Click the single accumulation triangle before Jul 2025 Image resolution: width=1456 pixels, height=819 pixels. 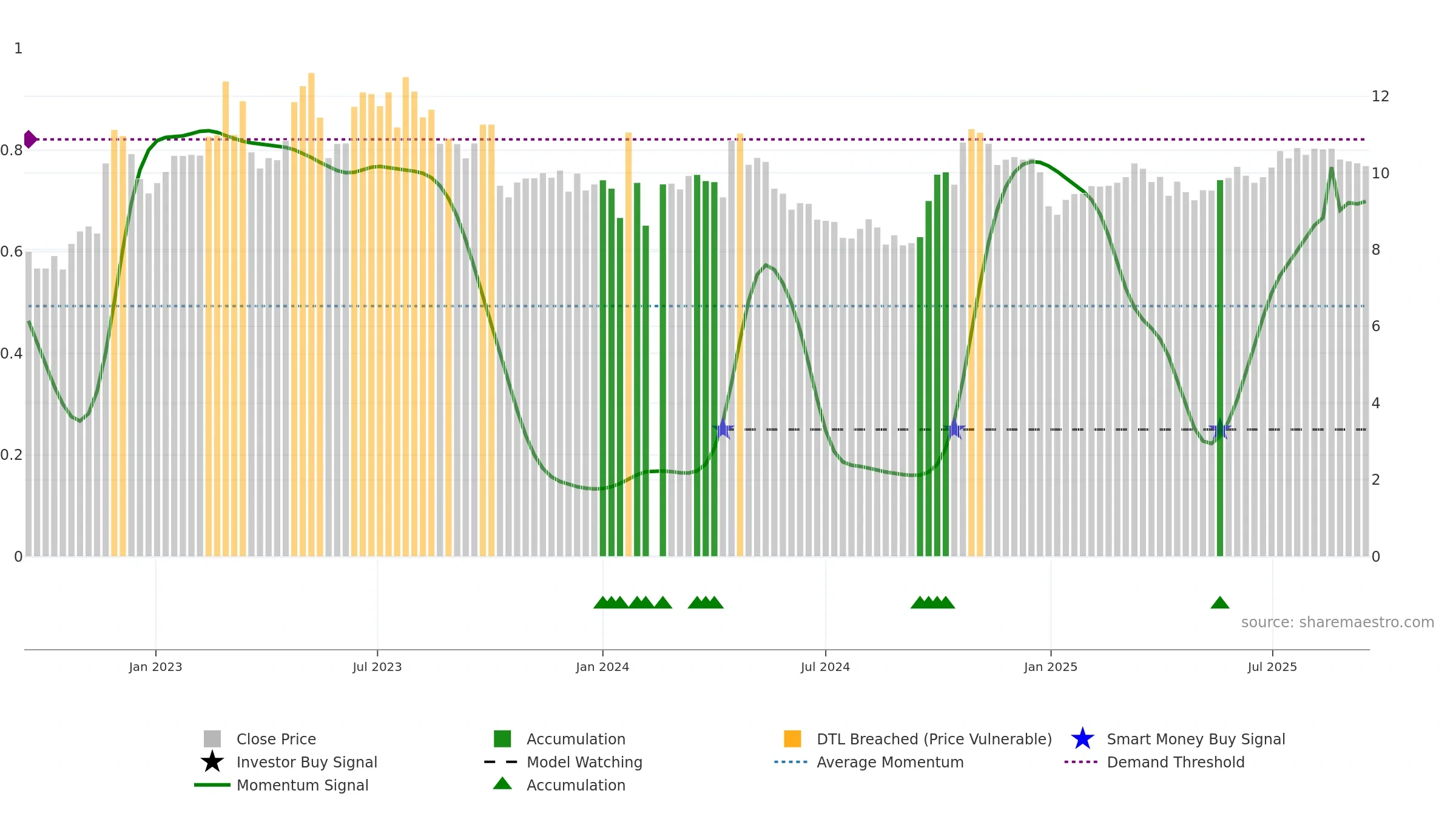click(1220, 602)
